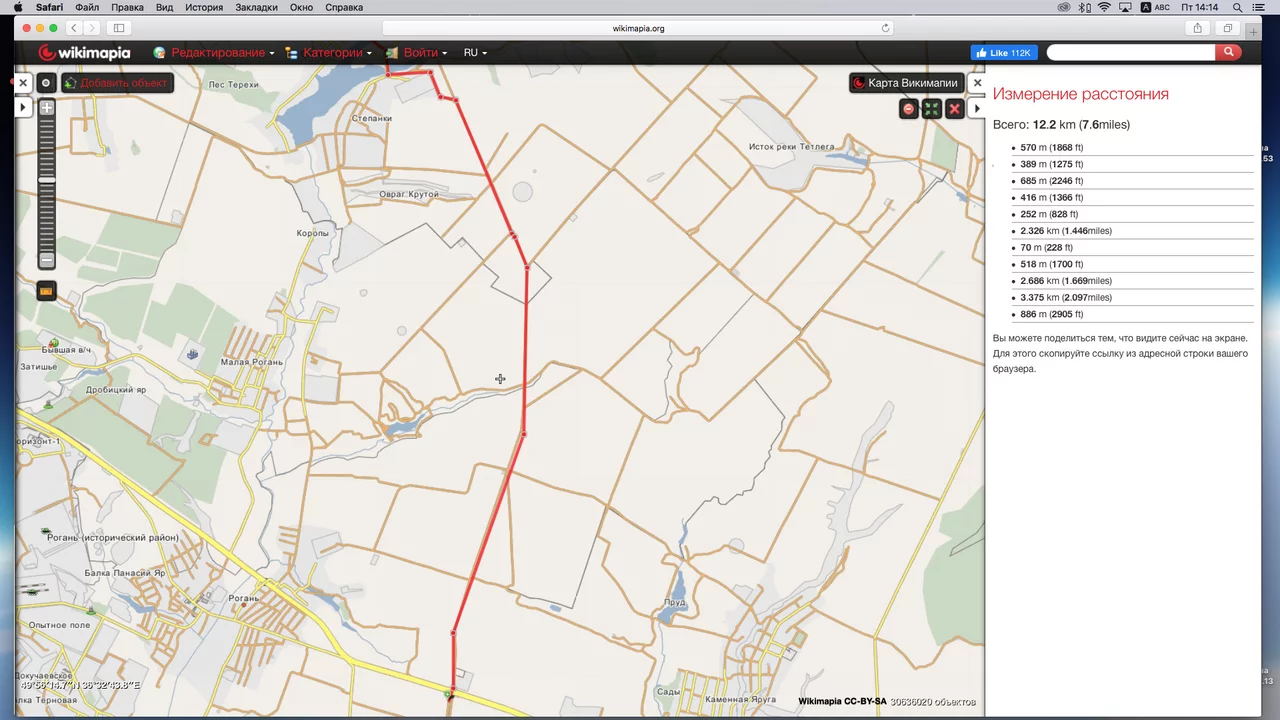Toggle the Safari sidebar button
Image resolution: width=1280 pixels, height=720 pixels.
tap(119, 28)
